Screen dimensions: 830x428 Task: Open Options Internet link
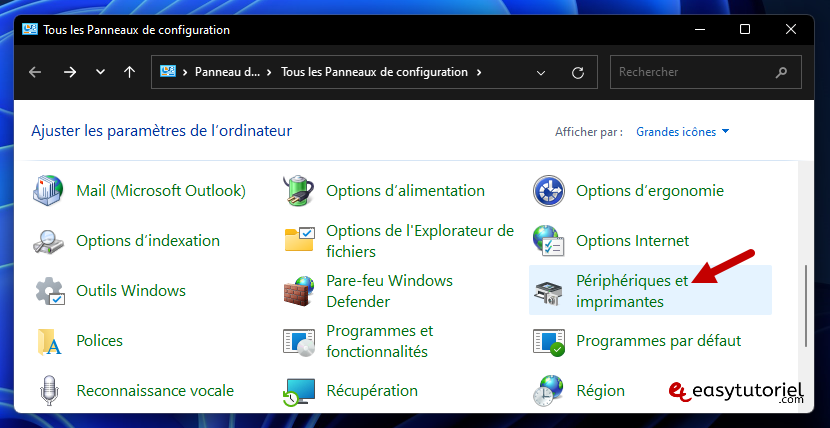click(633, 241)
